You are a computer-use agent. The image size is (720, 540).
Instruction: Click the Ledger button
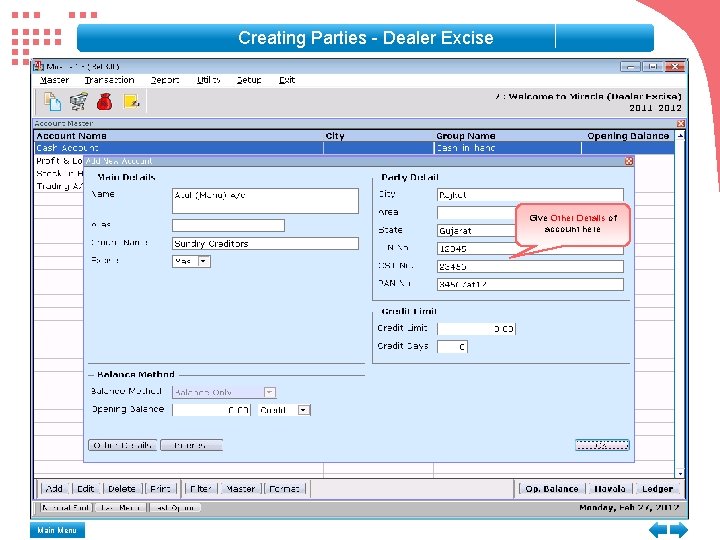657,489
